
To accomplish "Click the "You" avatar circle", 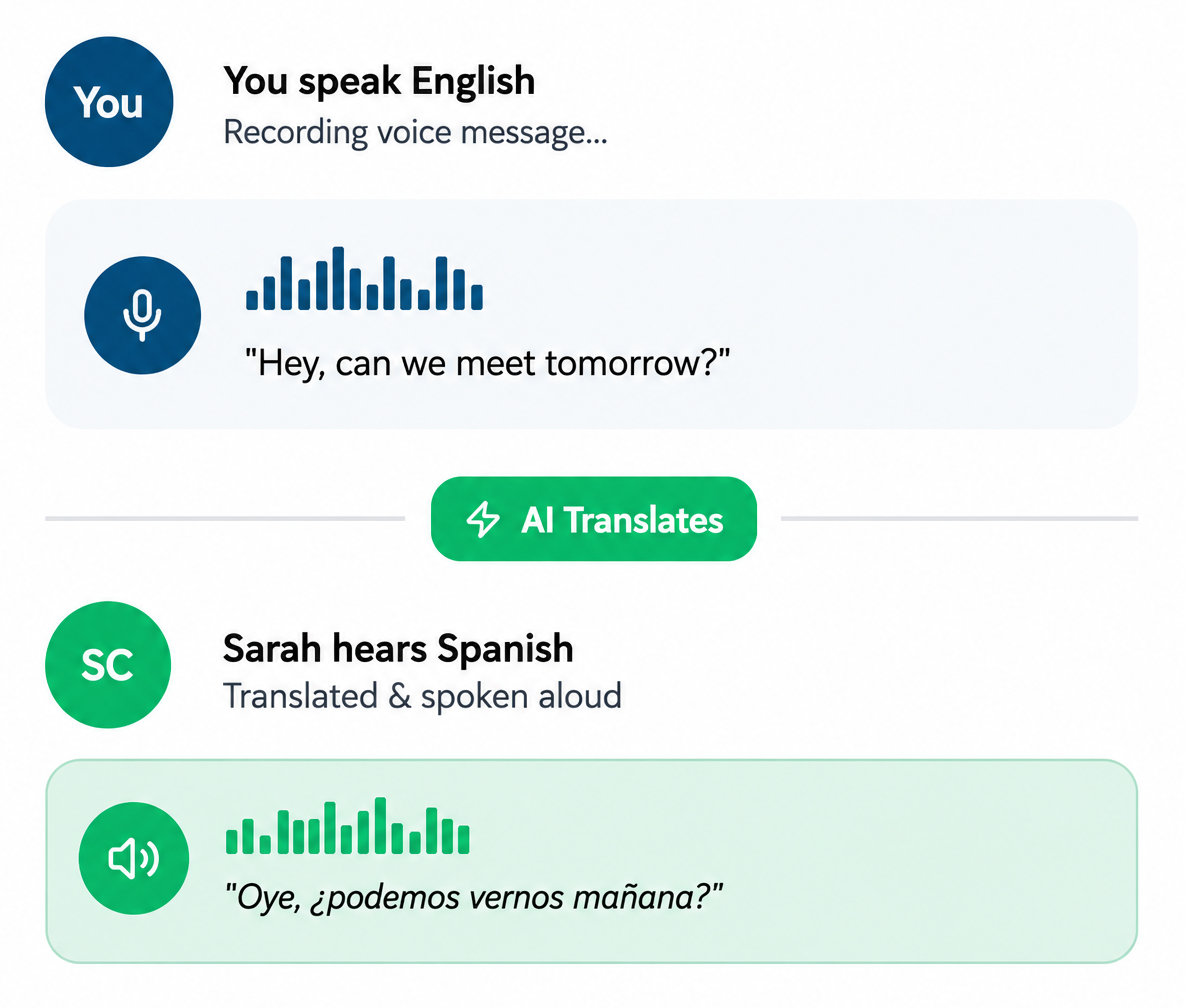I will pos(109,102).
